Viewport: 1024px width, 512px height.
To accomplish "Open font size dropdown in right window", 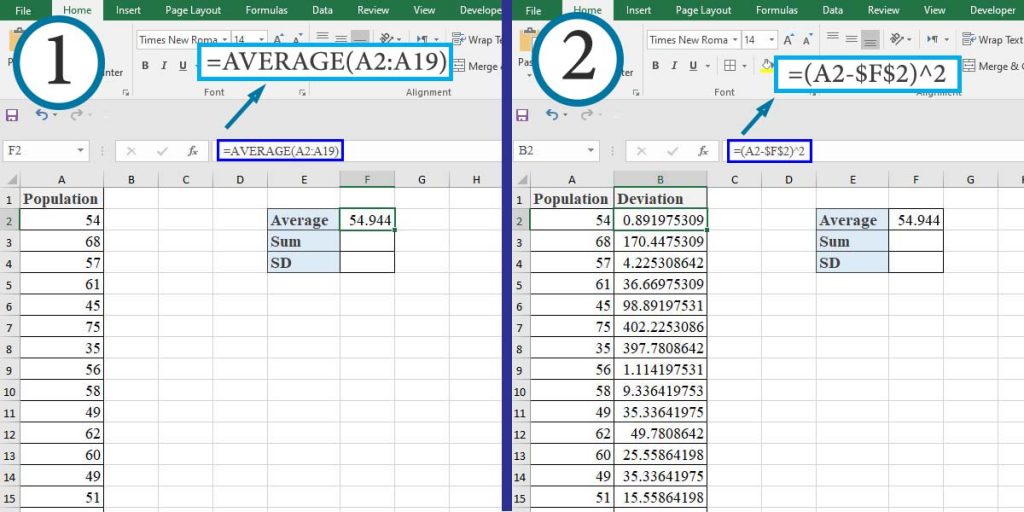I will click(771, 40).
